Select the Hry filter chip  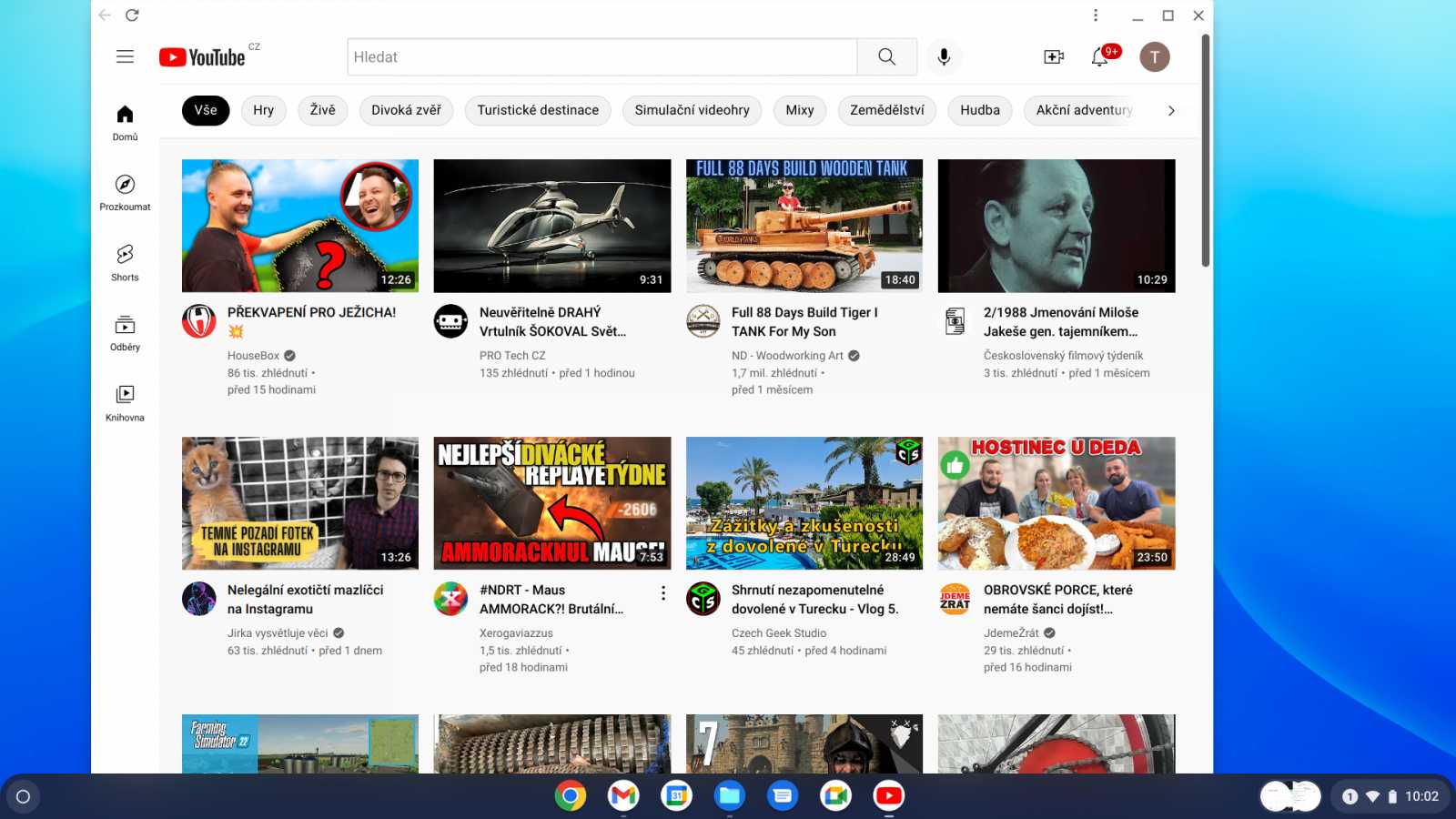click(x=264, y=110)
